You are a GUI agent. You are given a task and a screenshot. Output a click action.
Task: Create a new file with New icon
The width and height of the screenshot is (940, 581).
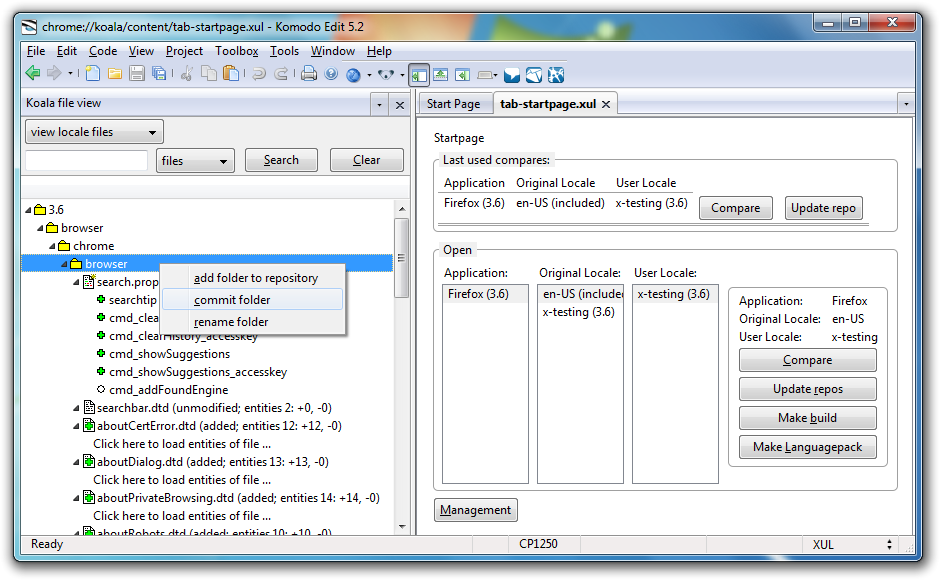[93, 74]
